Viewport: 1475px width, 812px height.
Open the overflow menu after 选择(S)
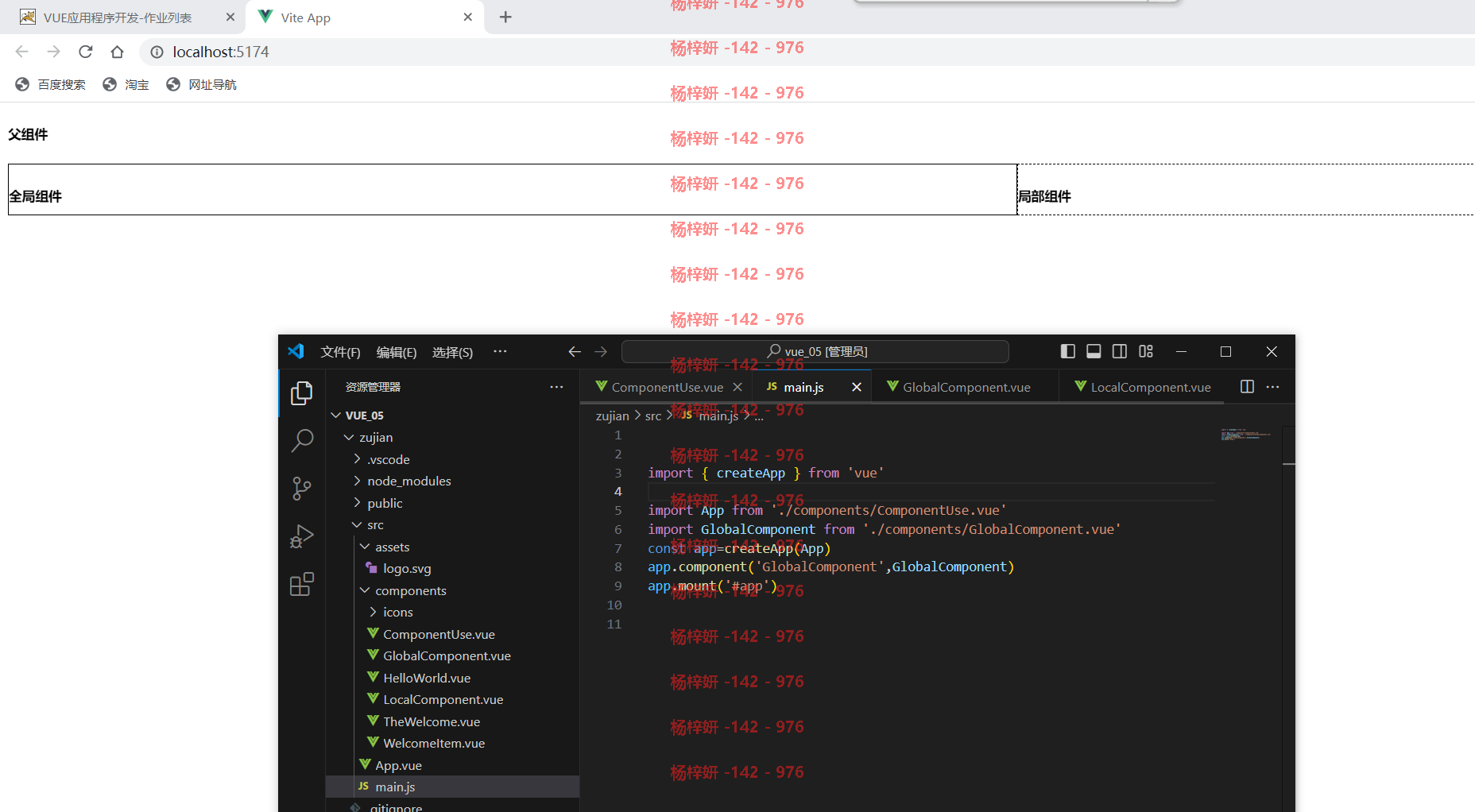500,351
